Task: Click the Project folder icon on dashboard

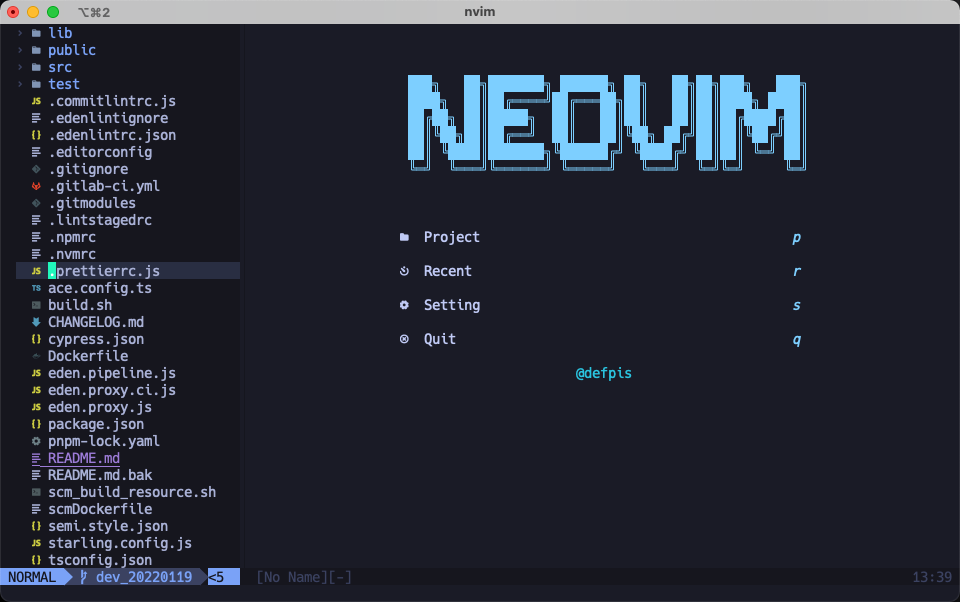Action: coord(404,237)
